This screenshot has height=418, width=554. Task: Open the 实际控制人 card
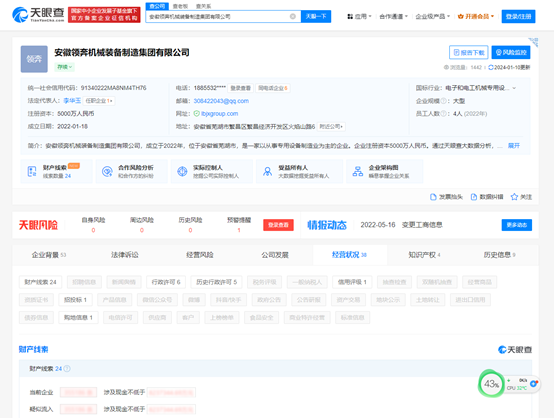pyautogui.click(x=212, y=171)
